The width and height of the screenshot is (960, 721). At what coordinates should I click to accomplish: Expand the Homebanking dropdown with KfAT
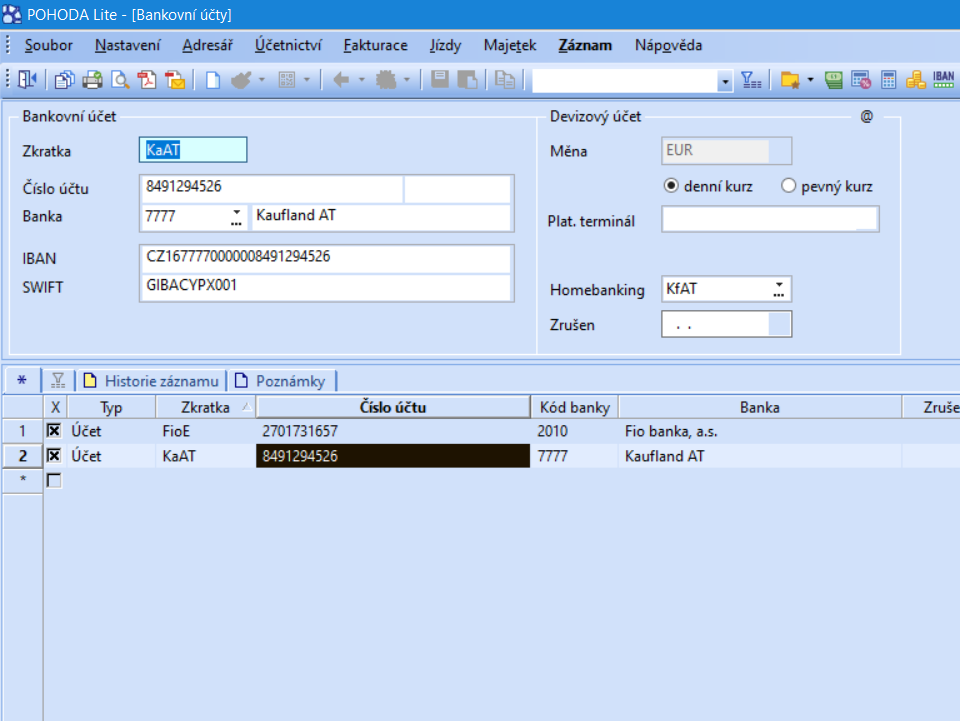click(778, 290)
